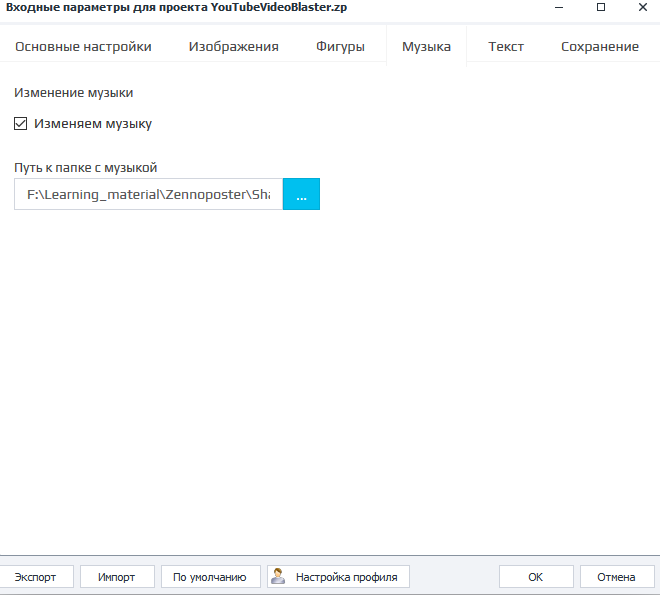Click the Импорт button
Viewport: 660px width, 595px height.
pyautogui.click(x=117, y=577)
